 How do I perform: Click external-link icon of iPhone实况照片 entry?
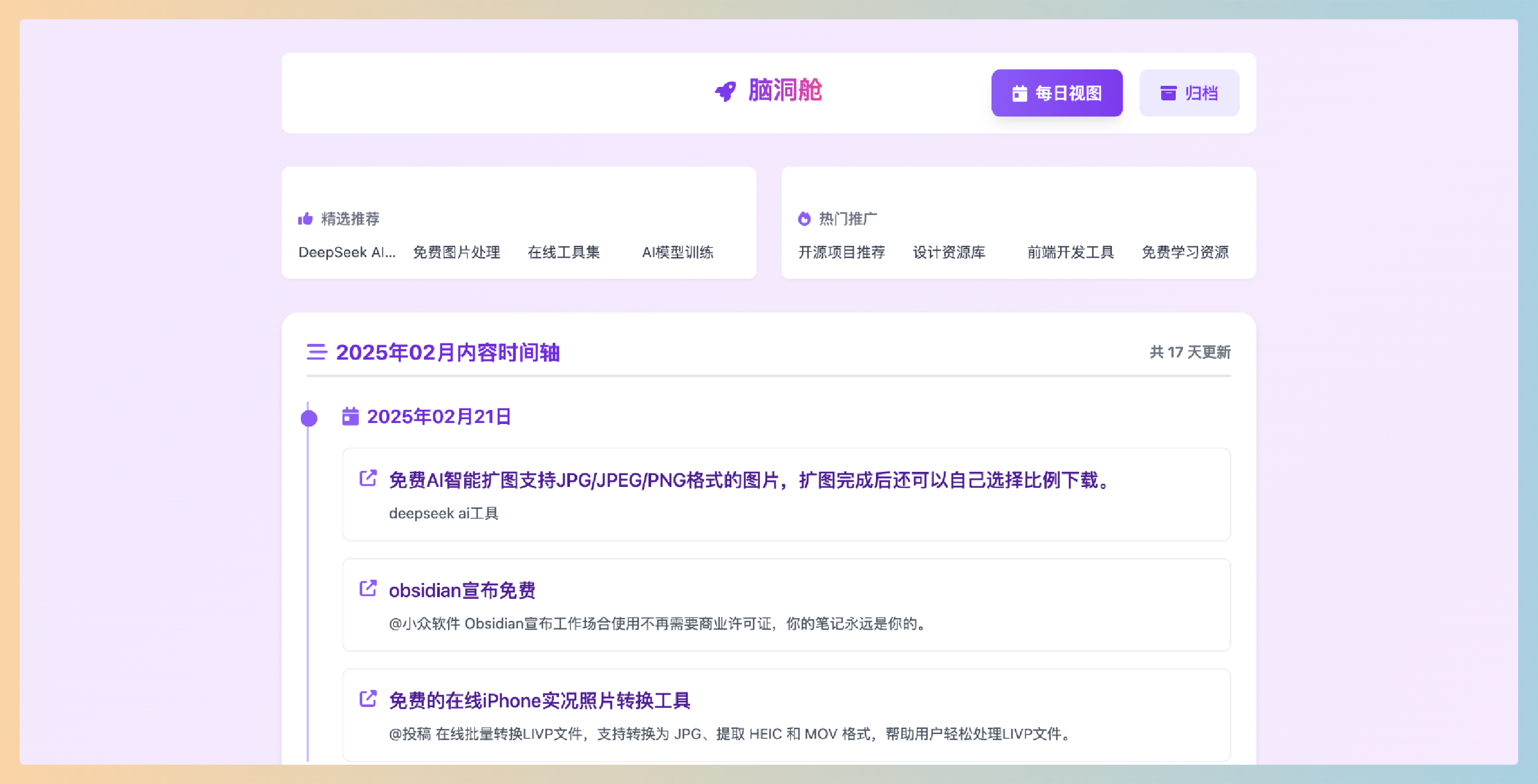(368, 699)
